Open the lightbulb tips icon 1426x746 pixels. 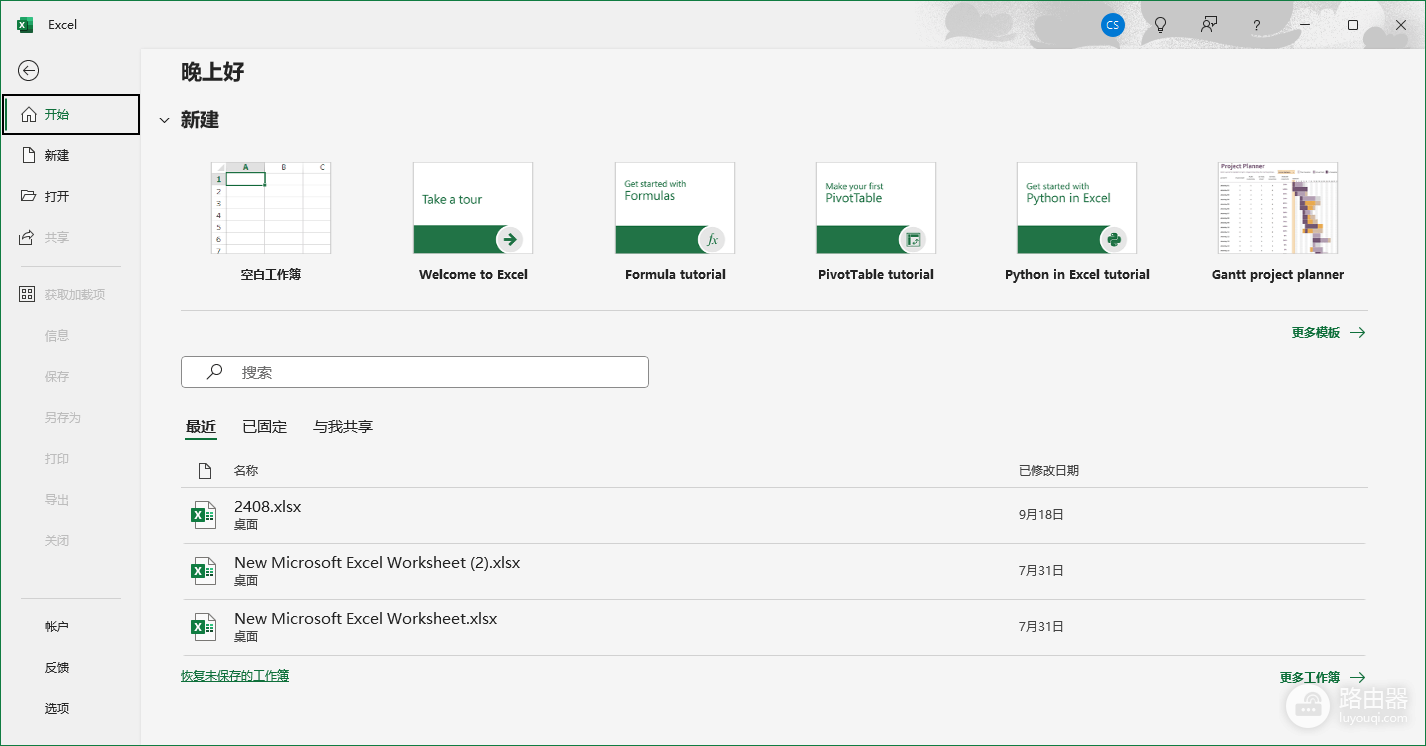(1160, 25)
